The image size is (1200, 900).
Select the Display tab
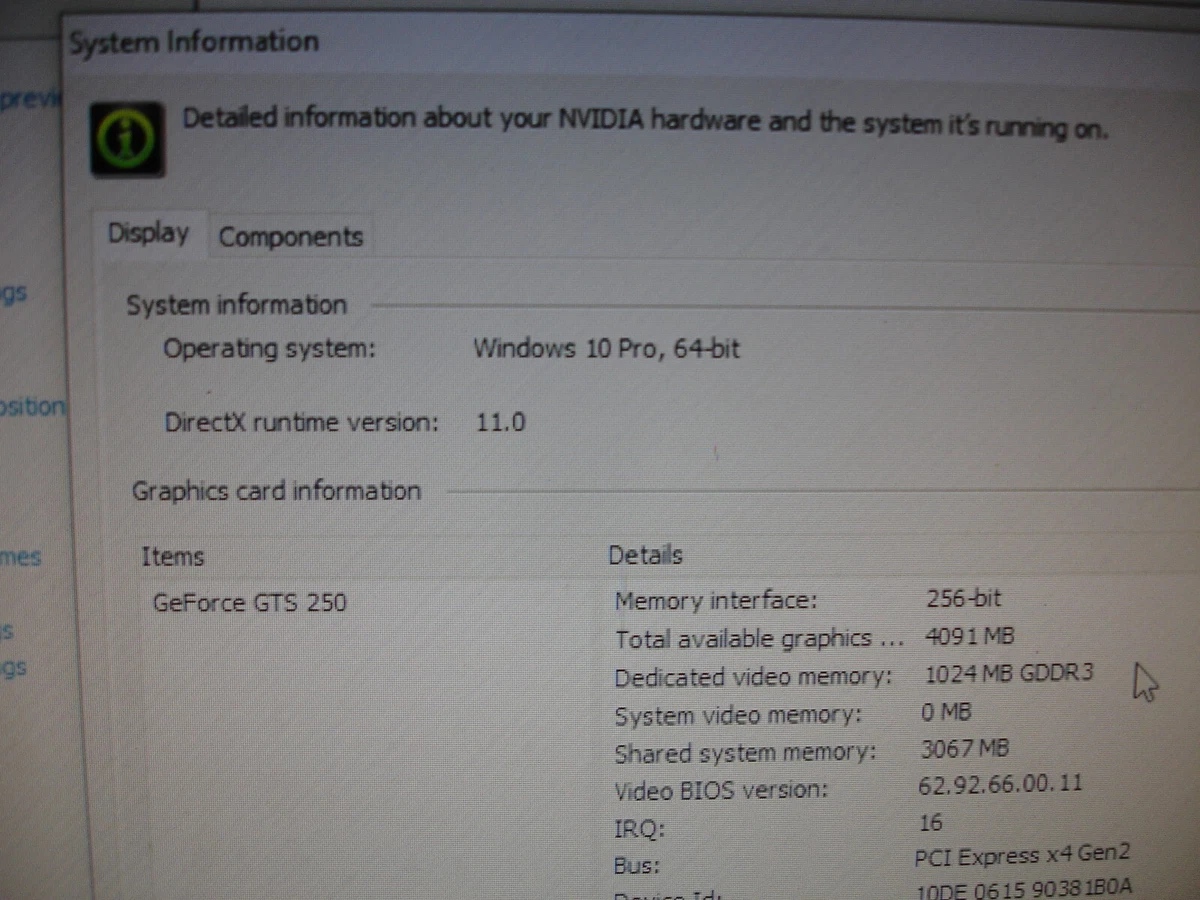coord(149,233)
